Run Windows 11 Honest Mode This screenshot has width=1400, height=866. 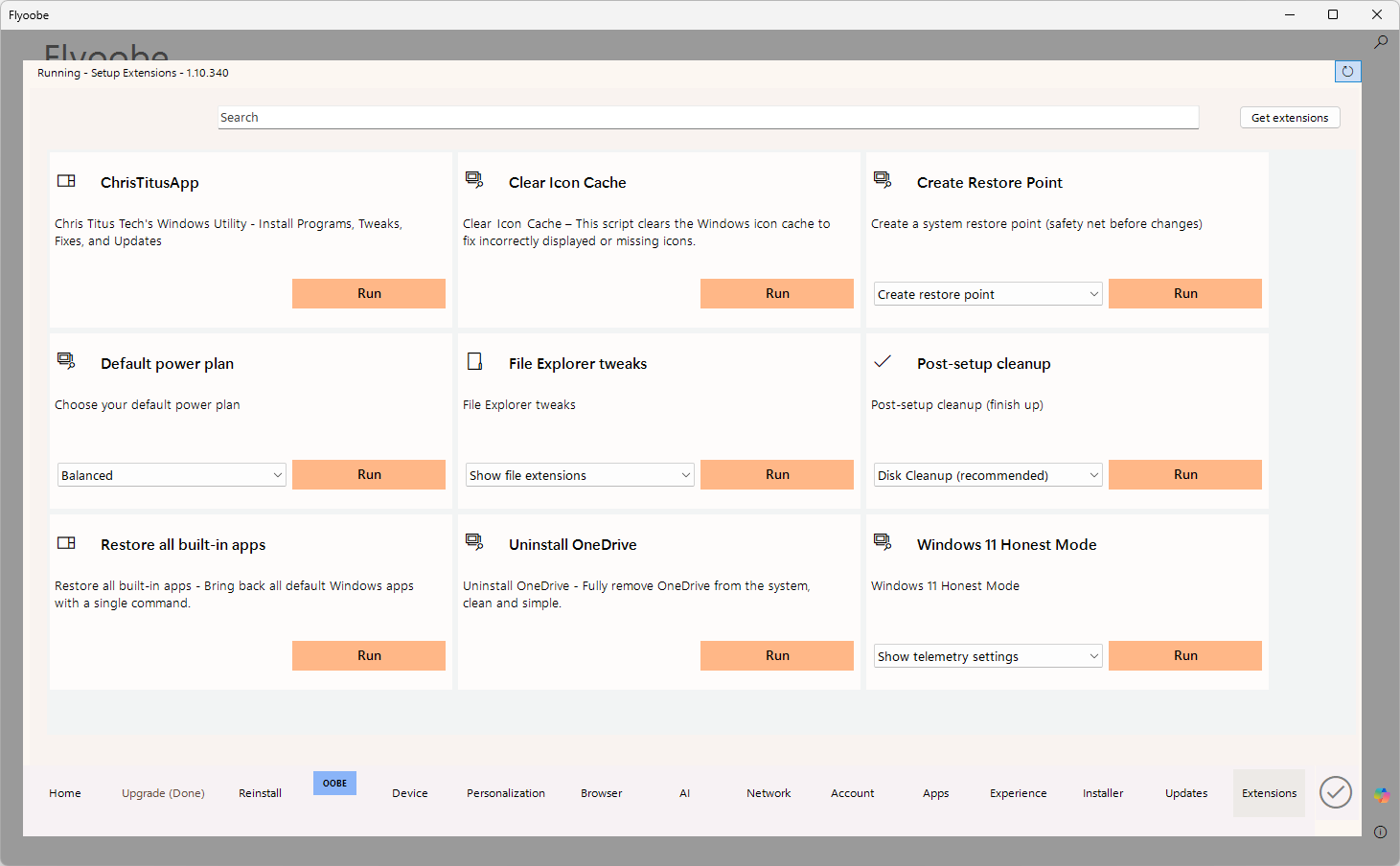click(x=1185, y=655)
